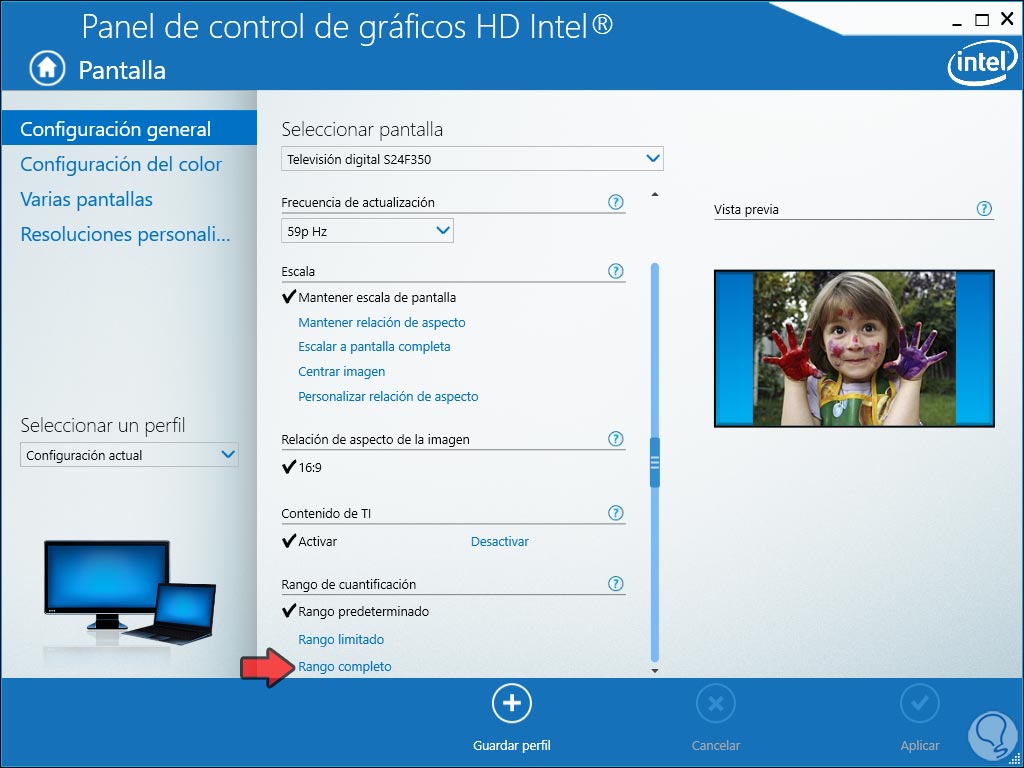Select Rango completo option
Screen dimensions: 1024x768
tap(345, 667)
